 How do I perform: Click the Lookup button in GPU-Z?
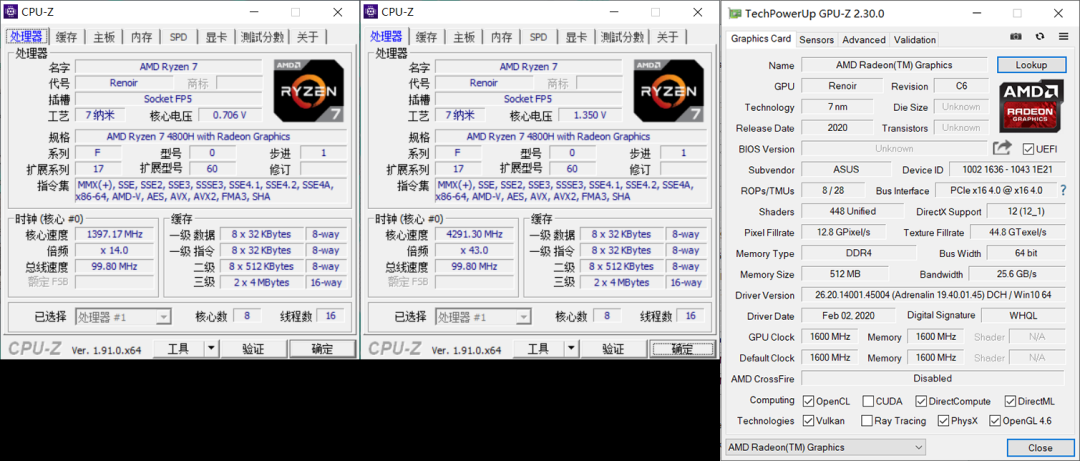coord(1031,65)
